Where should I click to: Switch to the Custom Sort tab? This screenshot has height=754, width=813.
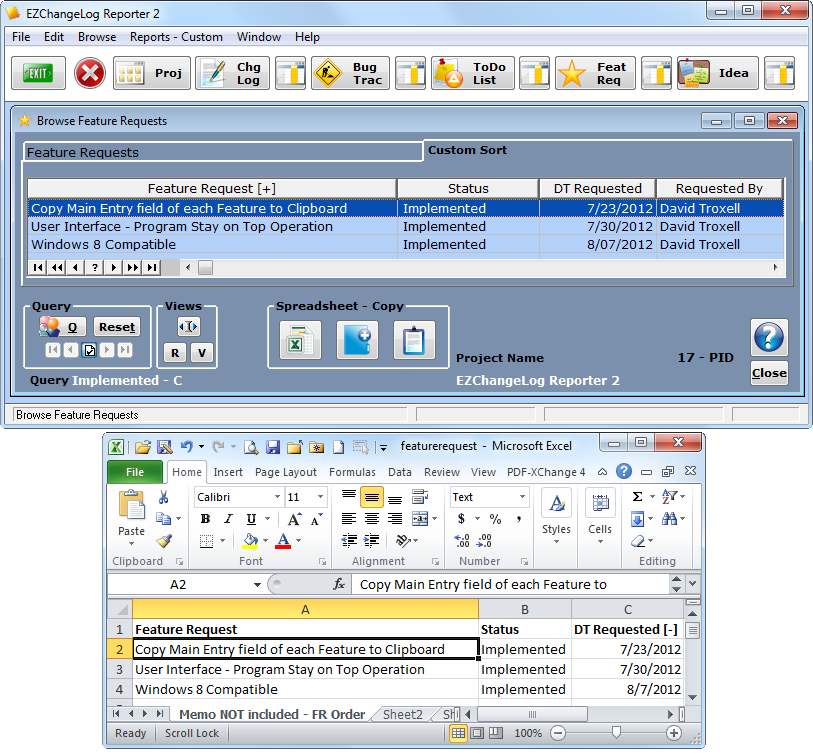point(467,150)
